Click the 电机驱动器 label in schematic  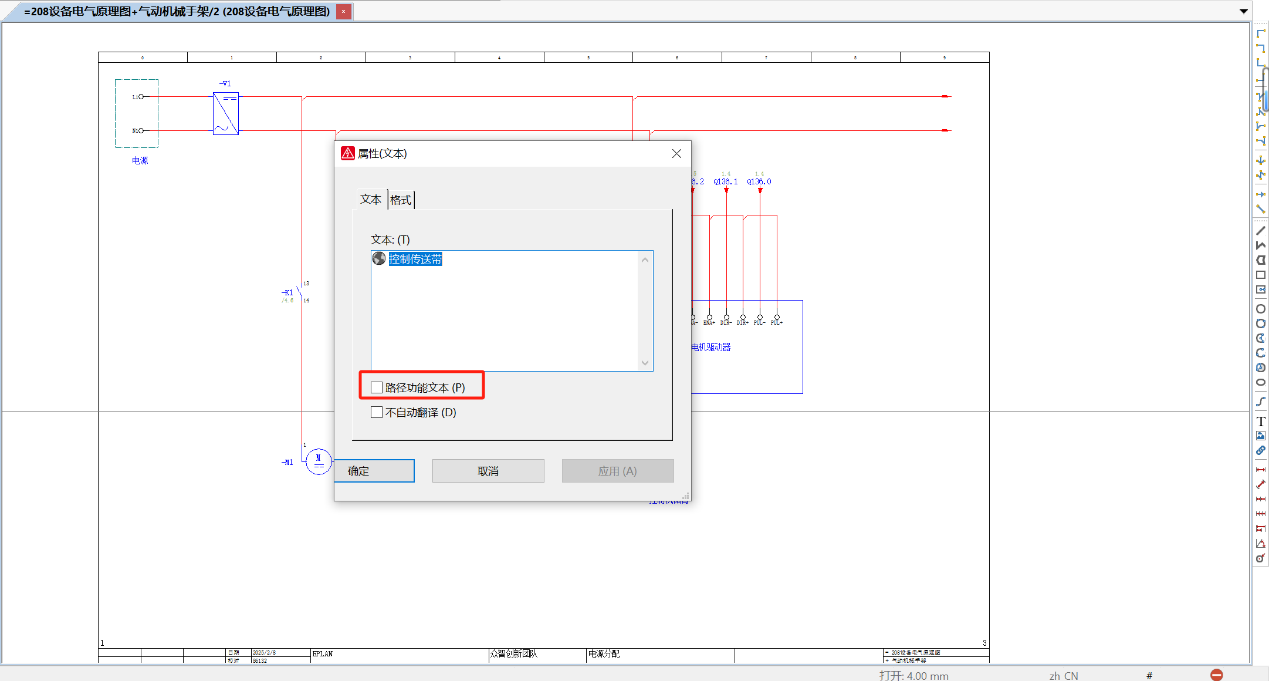tap(711, 347)
